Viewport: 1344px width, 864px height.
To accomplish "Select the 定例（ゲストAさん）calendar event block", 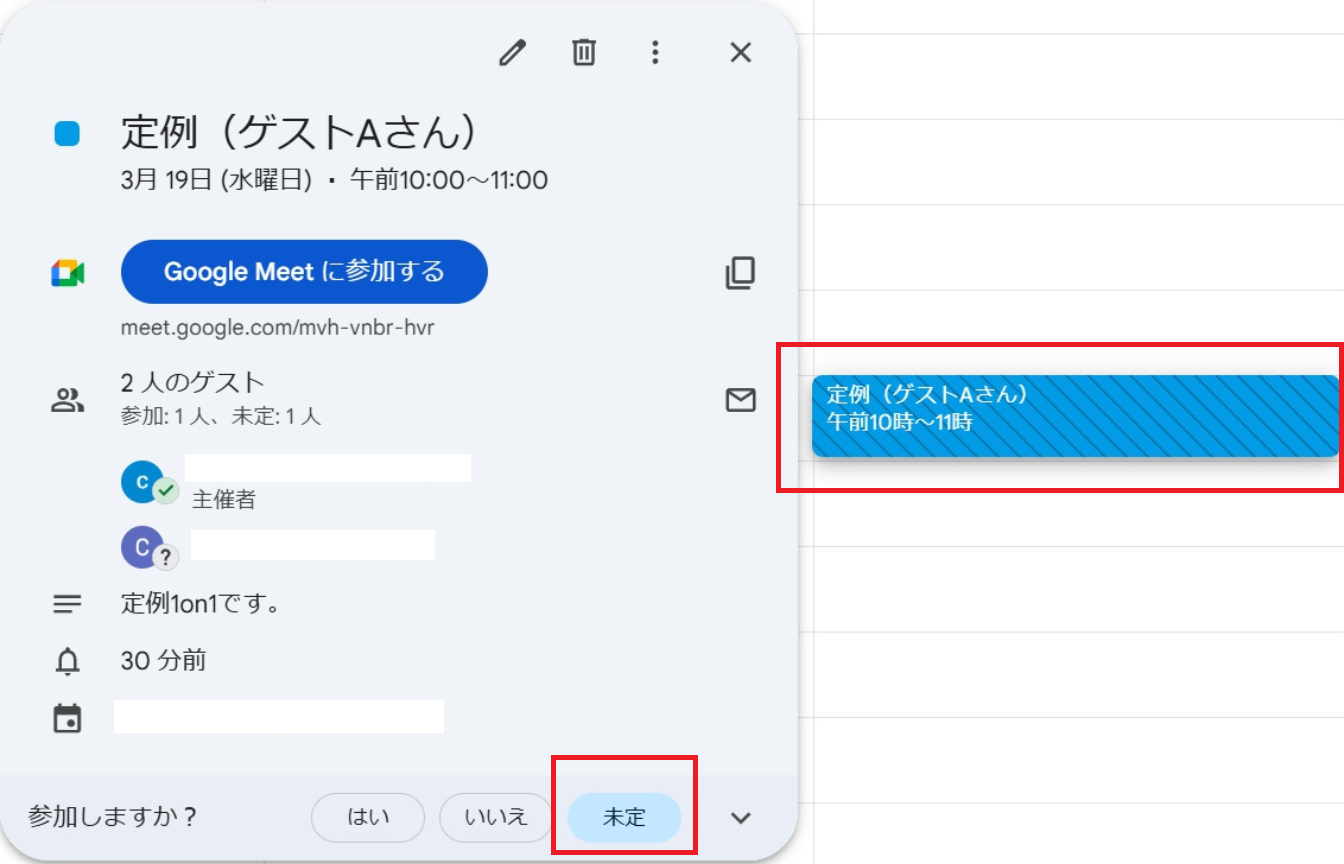I will 1074,416.
